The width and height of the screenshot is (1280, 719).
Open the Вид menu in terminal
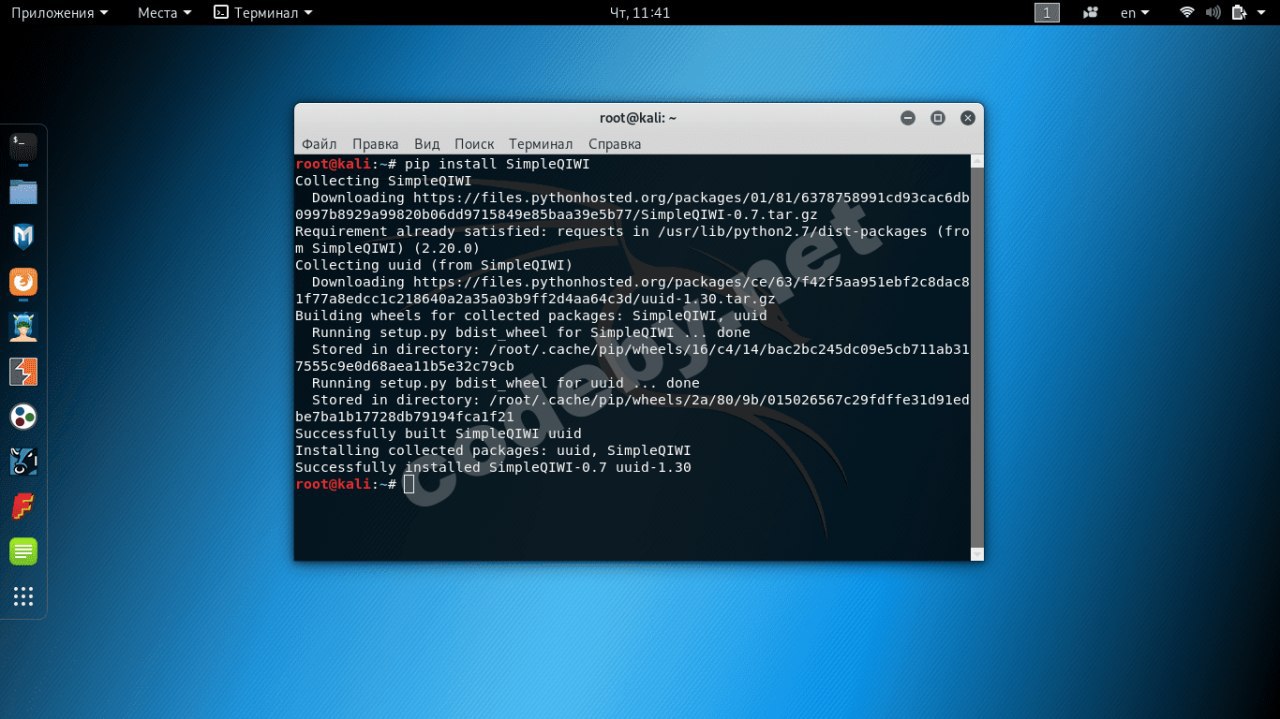click(x=427, y=144)
